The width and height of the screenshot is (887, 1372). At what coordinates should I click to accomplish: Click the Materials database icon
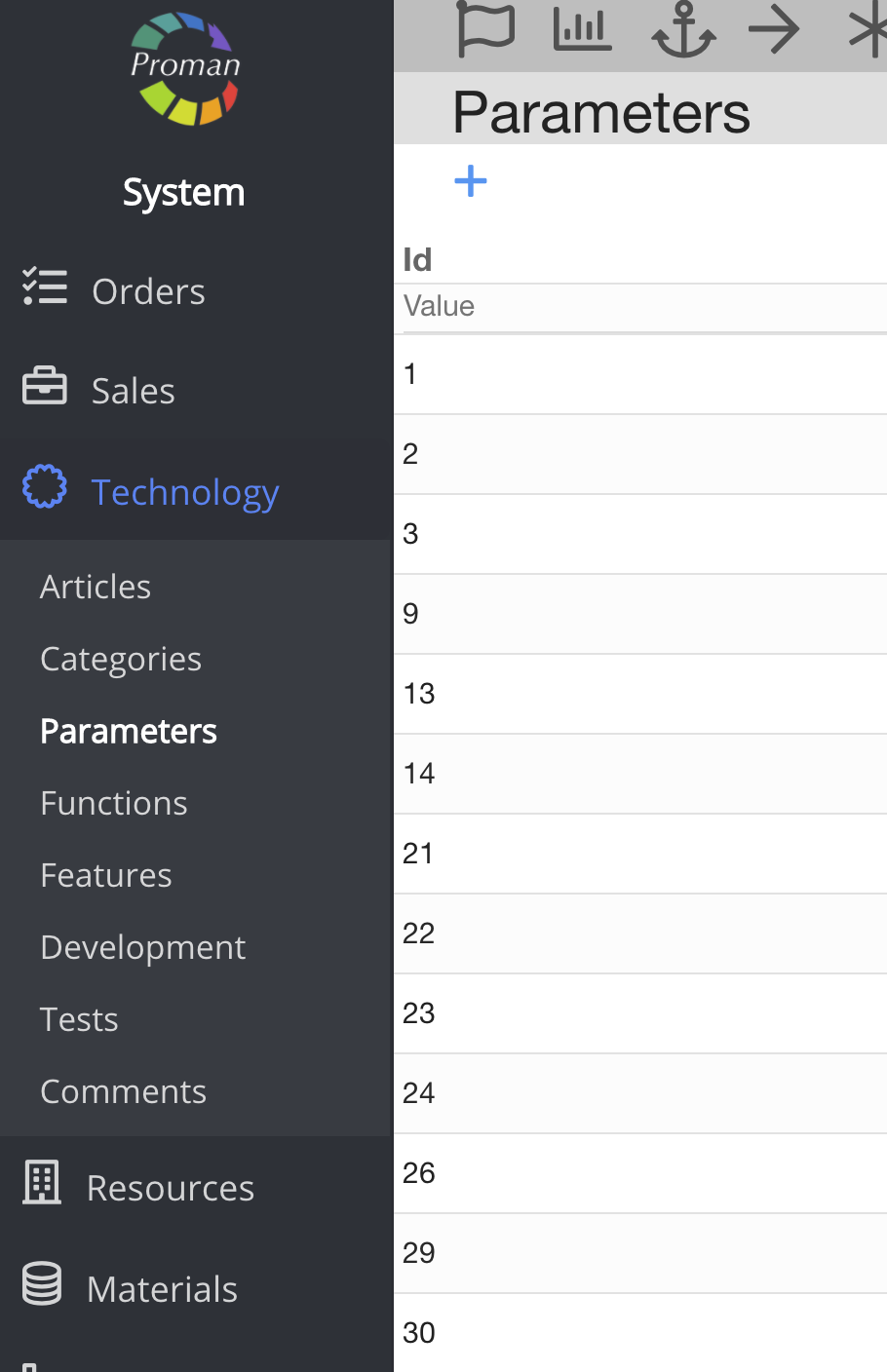click(x=43, y=1283)
